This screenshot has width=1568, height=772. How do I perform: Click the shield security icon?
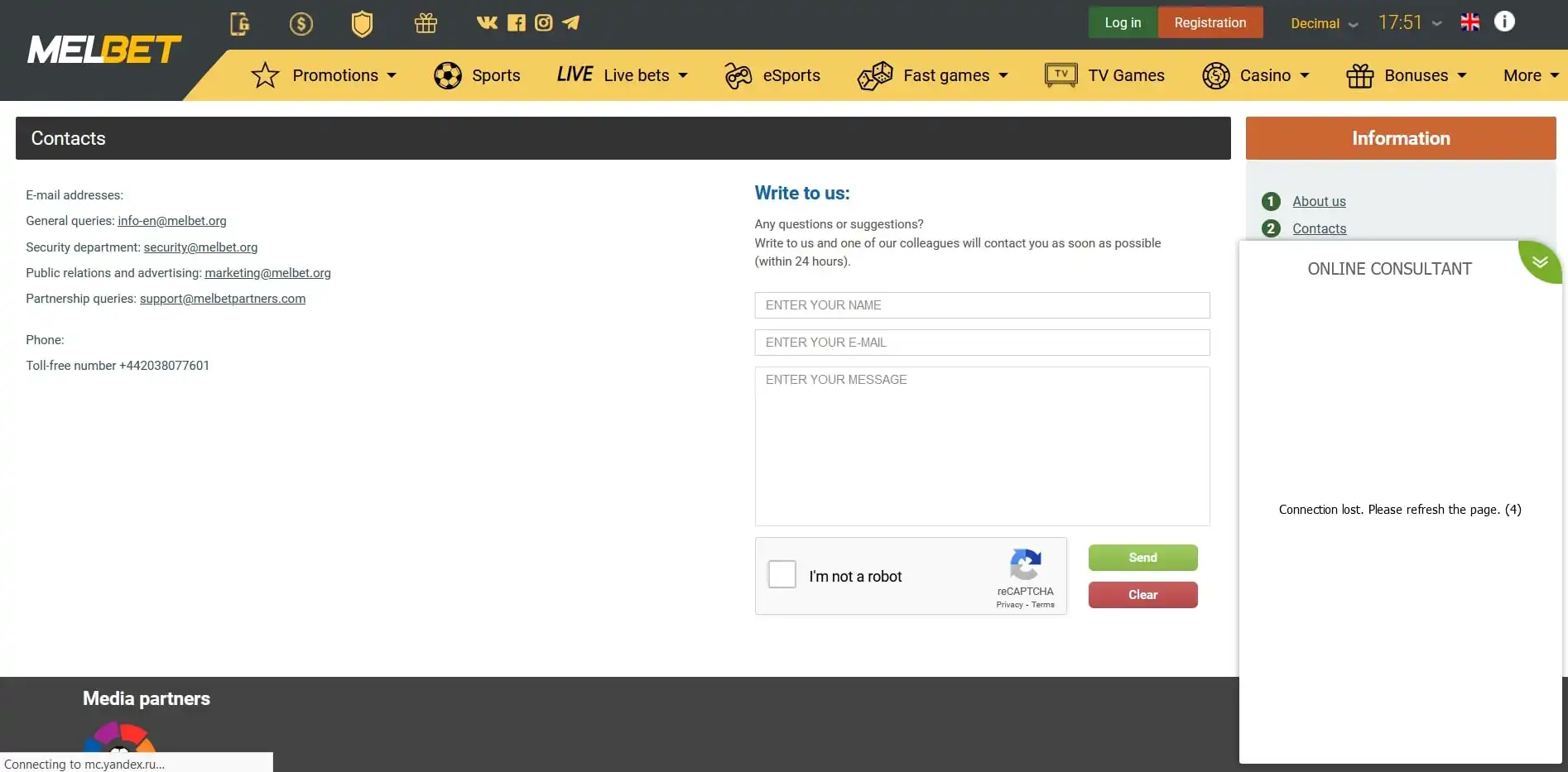(x=362, y=23)
